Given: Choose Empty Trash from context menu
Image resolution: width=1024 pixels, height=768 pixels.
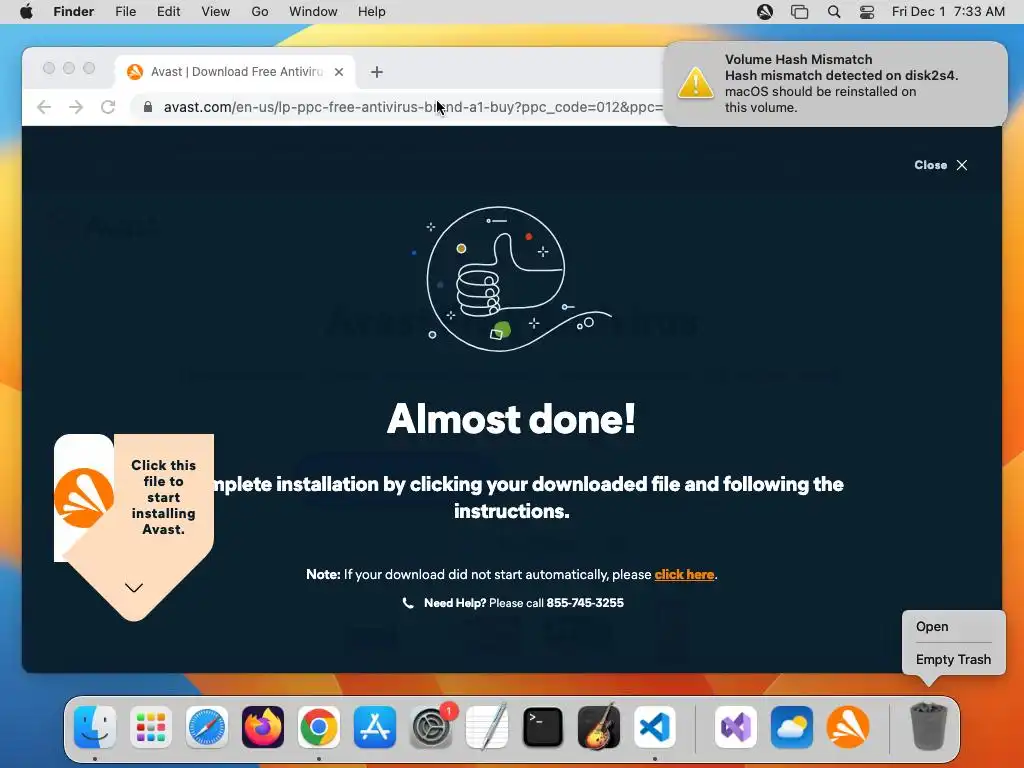Looking at the screenshot, I should [x=953, y=660].
